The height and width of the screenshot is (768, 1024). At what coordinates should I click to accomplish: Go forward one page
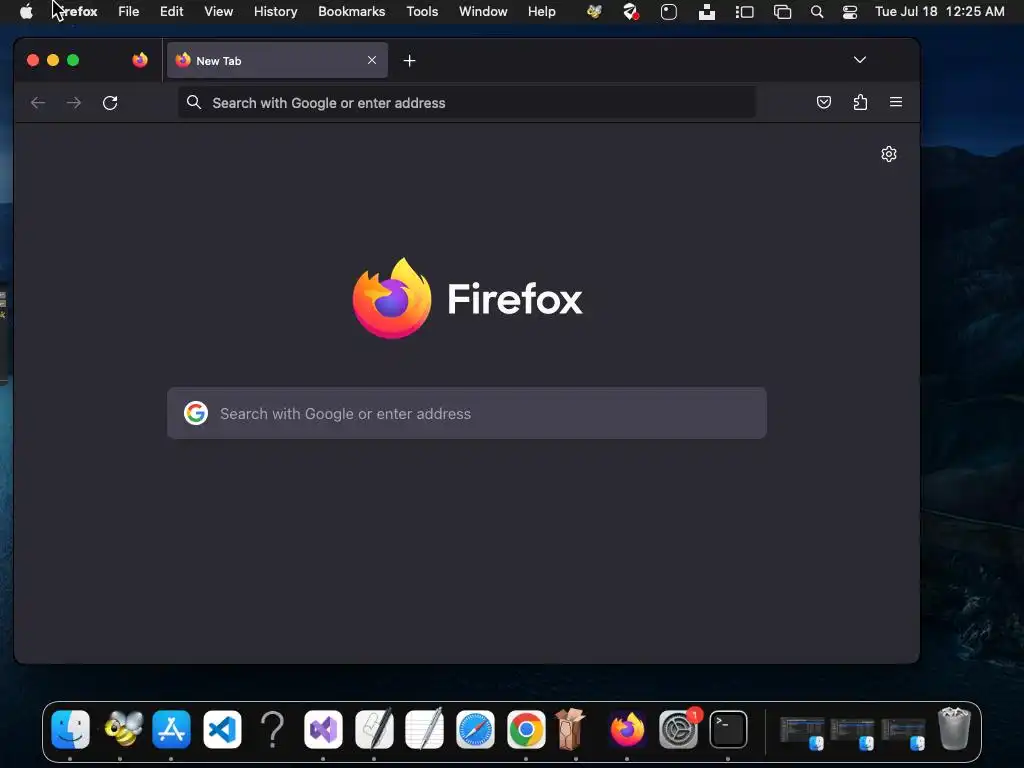74,103
